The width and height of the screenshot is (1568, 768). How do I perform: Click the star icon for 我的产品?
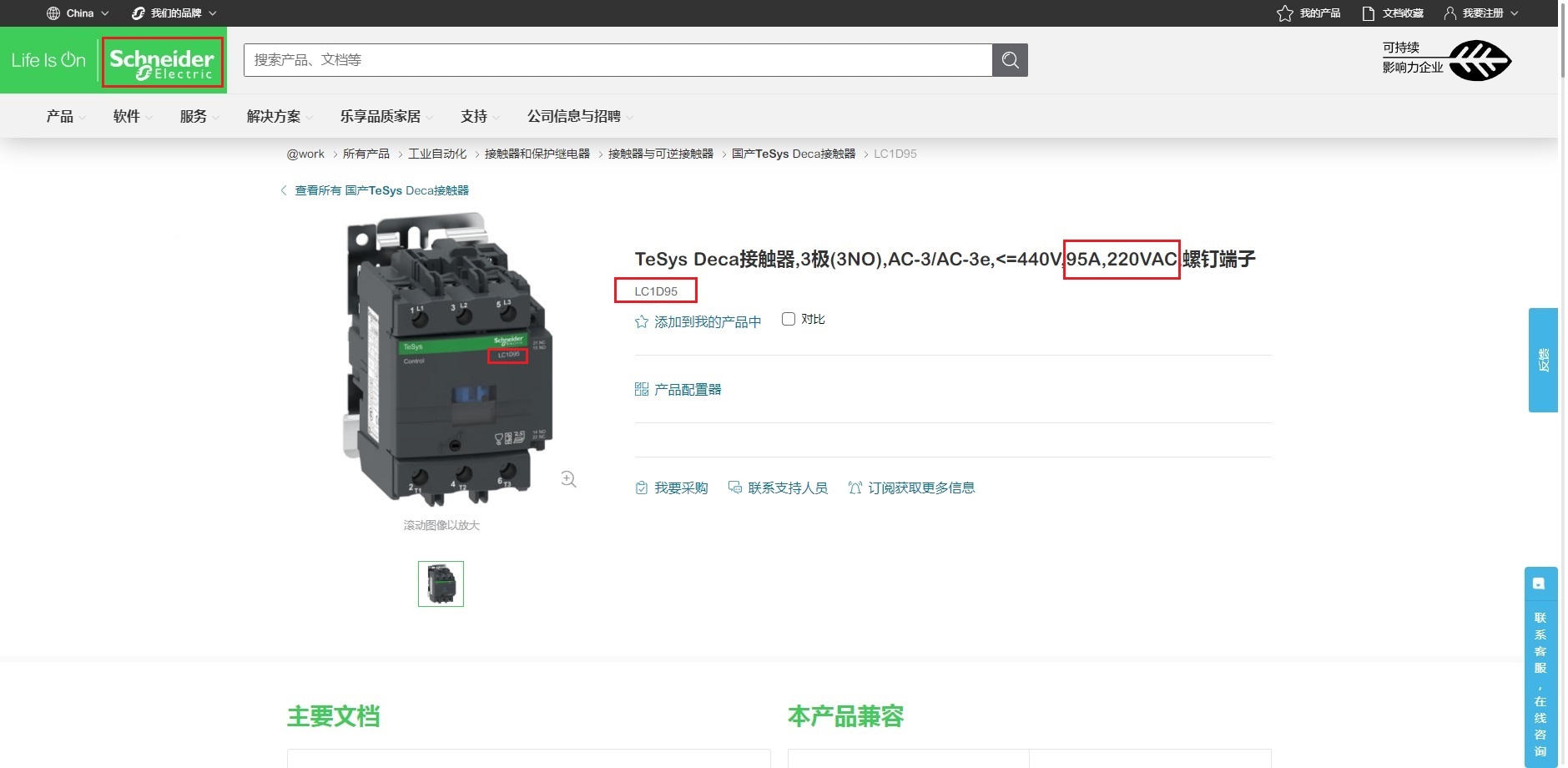click(1285, 13)
